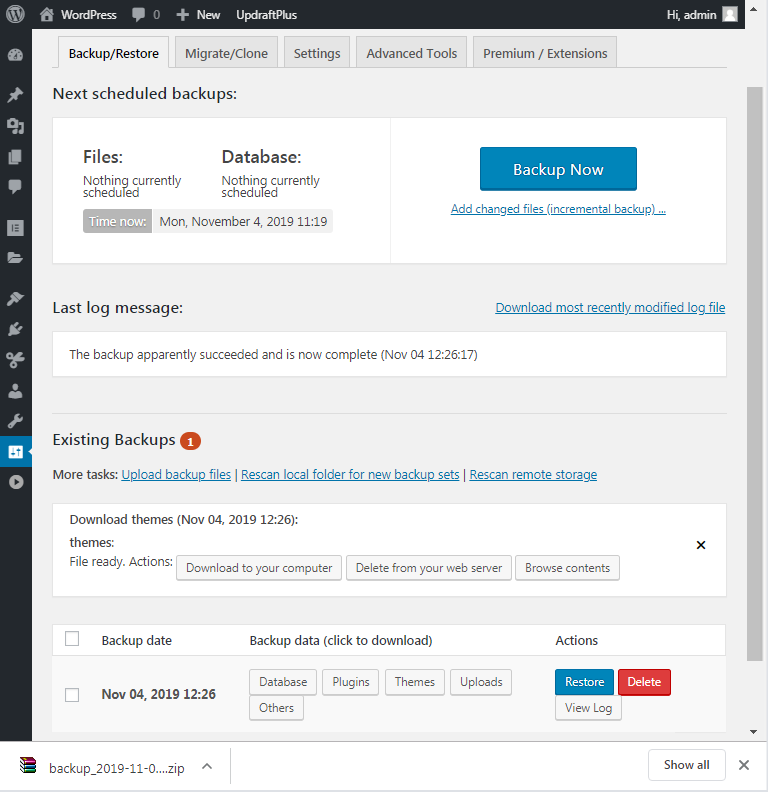Tick the Nov 04, 2019 12:26 backup checkbox
The image size is (768, 792).
pos(72,695)
